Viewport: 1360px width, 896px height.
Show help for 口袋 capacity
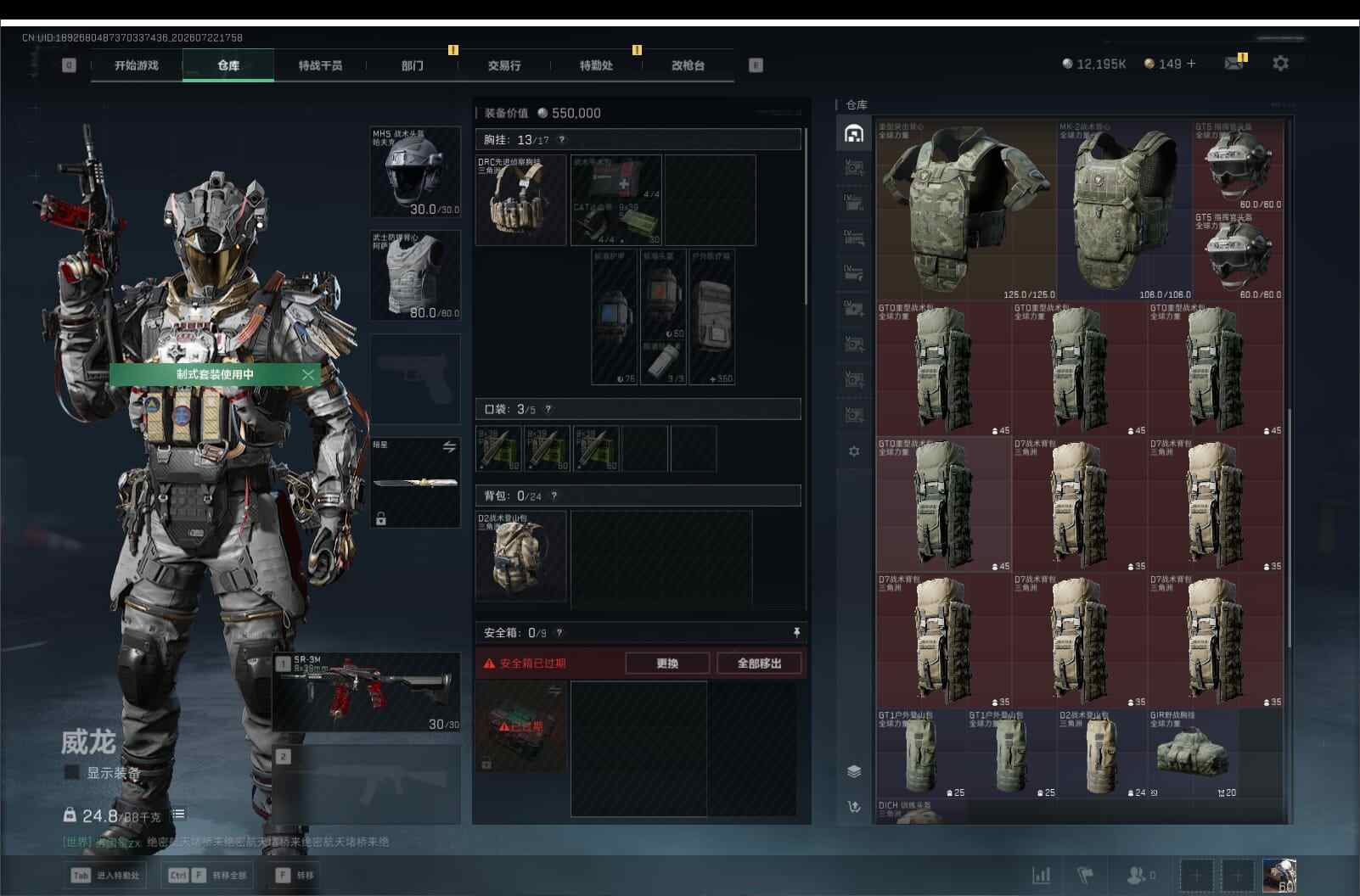tap(548, 409)
